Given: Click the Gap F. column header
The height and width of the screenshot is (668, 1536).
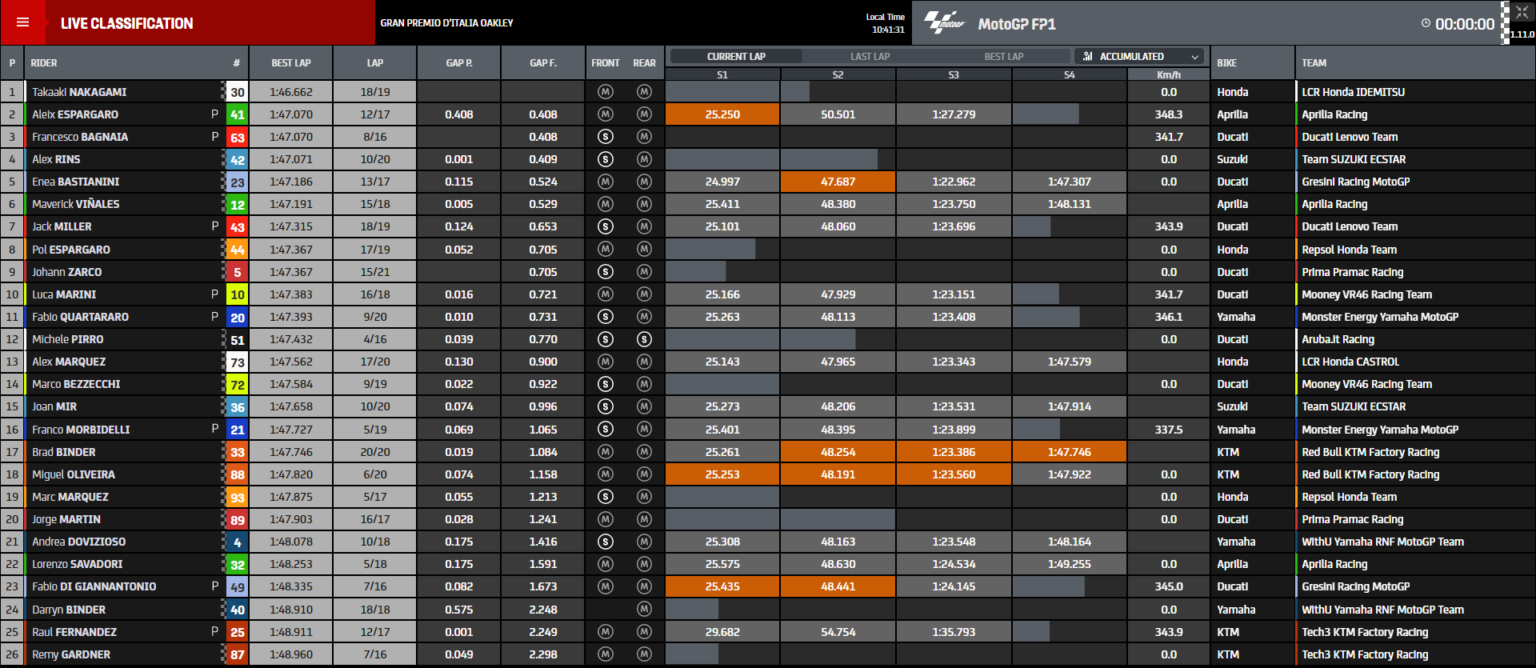Looking at the screenshot, I should coord(543,62).
